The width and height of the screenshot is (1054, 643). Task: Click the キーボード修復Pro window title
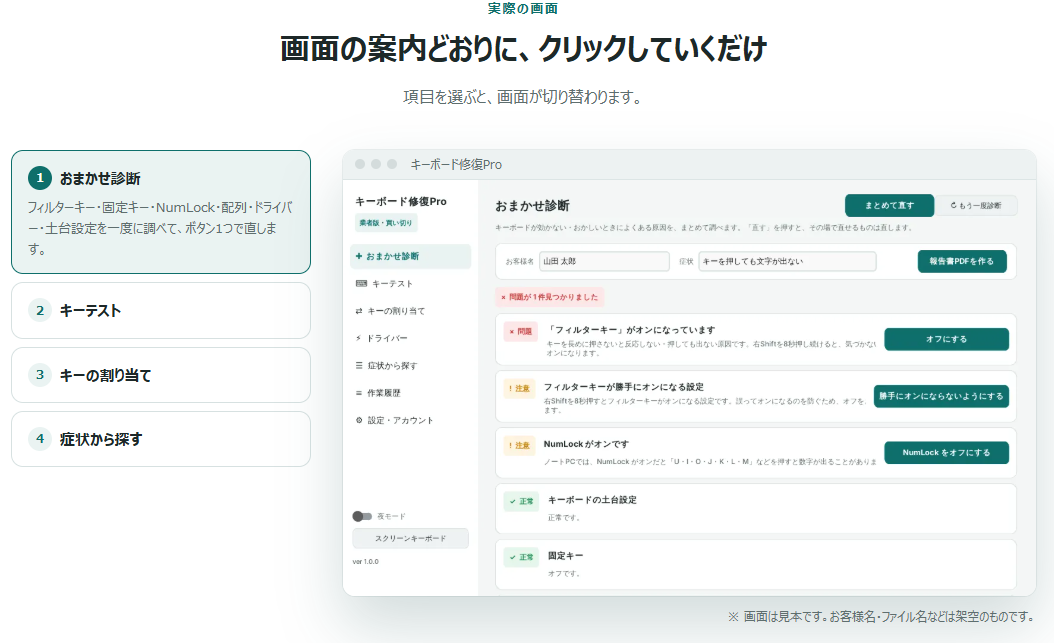(x=456, y=165)
